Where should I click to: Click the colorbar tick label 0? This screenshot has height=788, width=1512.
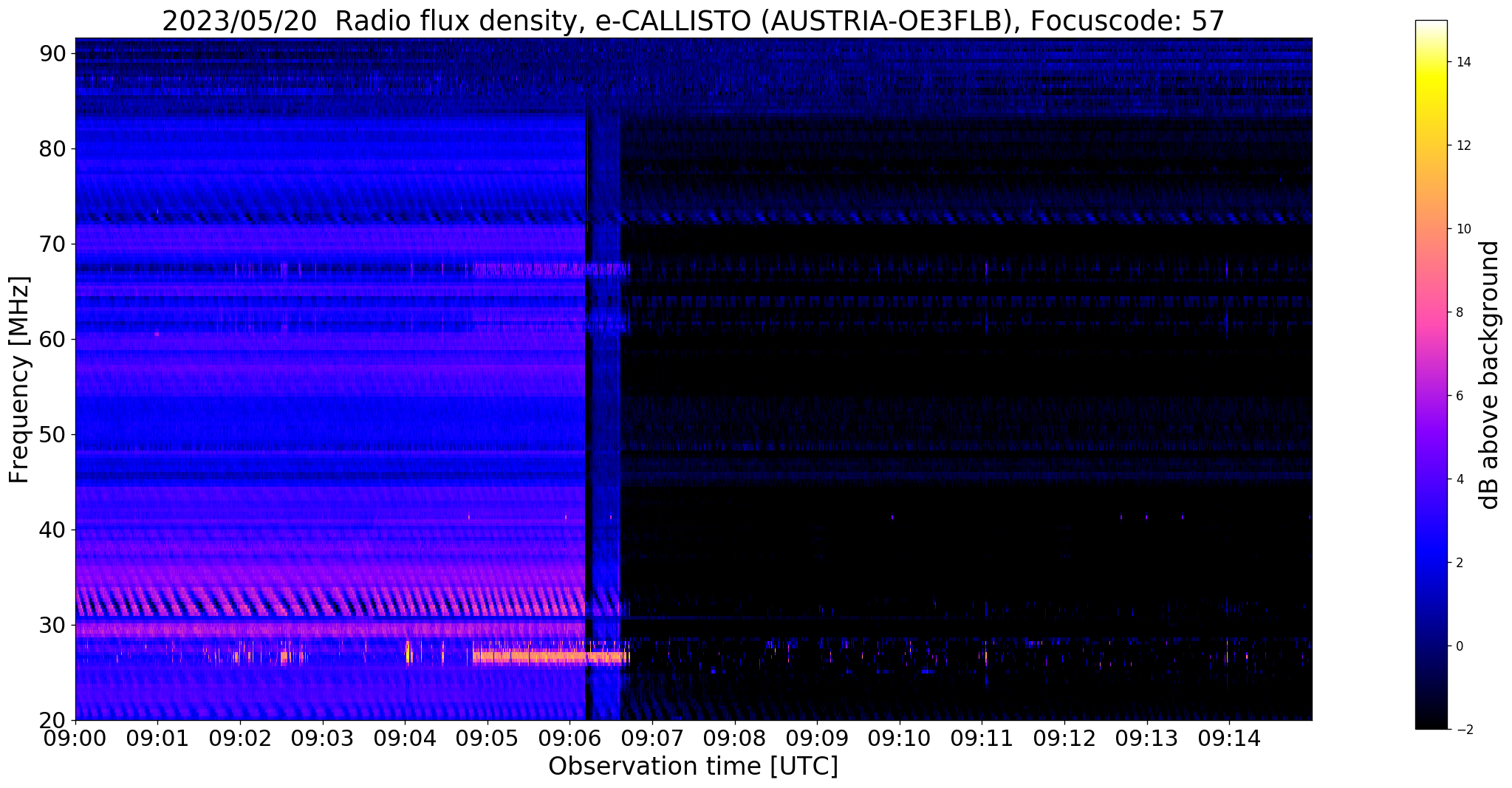[x=1460, y=646]
